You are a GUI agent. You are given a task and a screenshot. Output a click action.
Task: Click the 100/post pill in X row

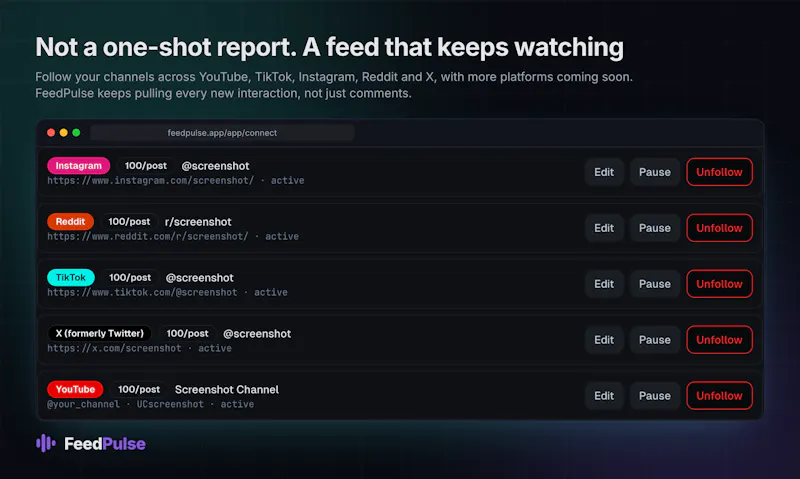tap(187, 333)
